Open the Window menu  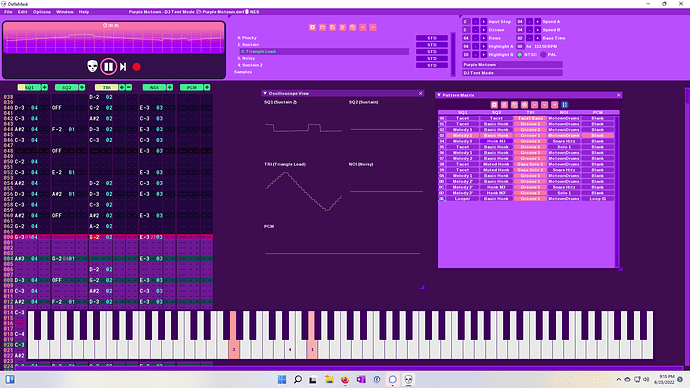tap(65, 12)
